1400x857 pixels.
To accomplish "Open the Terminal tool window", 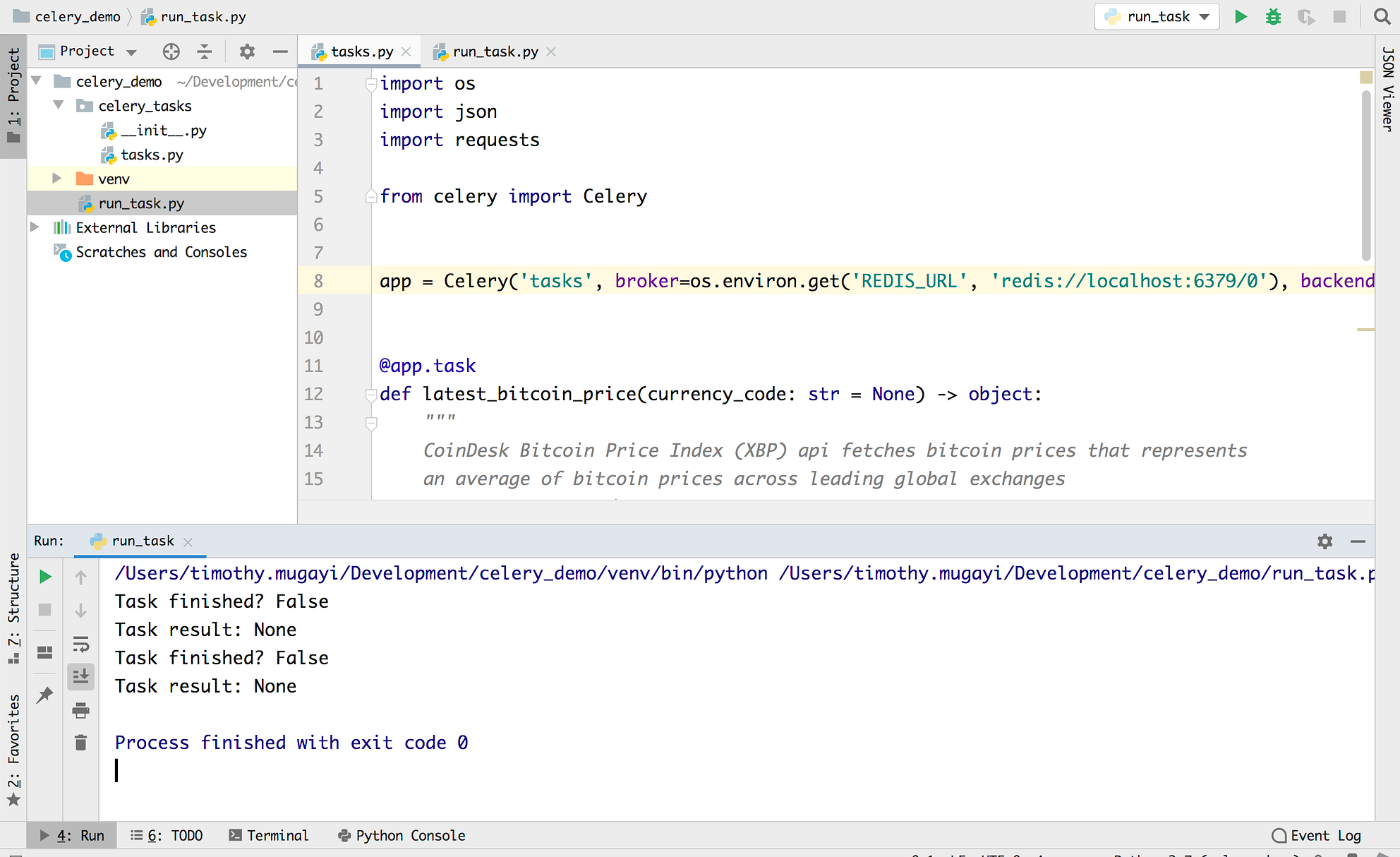I will click(x=270, y=835).
